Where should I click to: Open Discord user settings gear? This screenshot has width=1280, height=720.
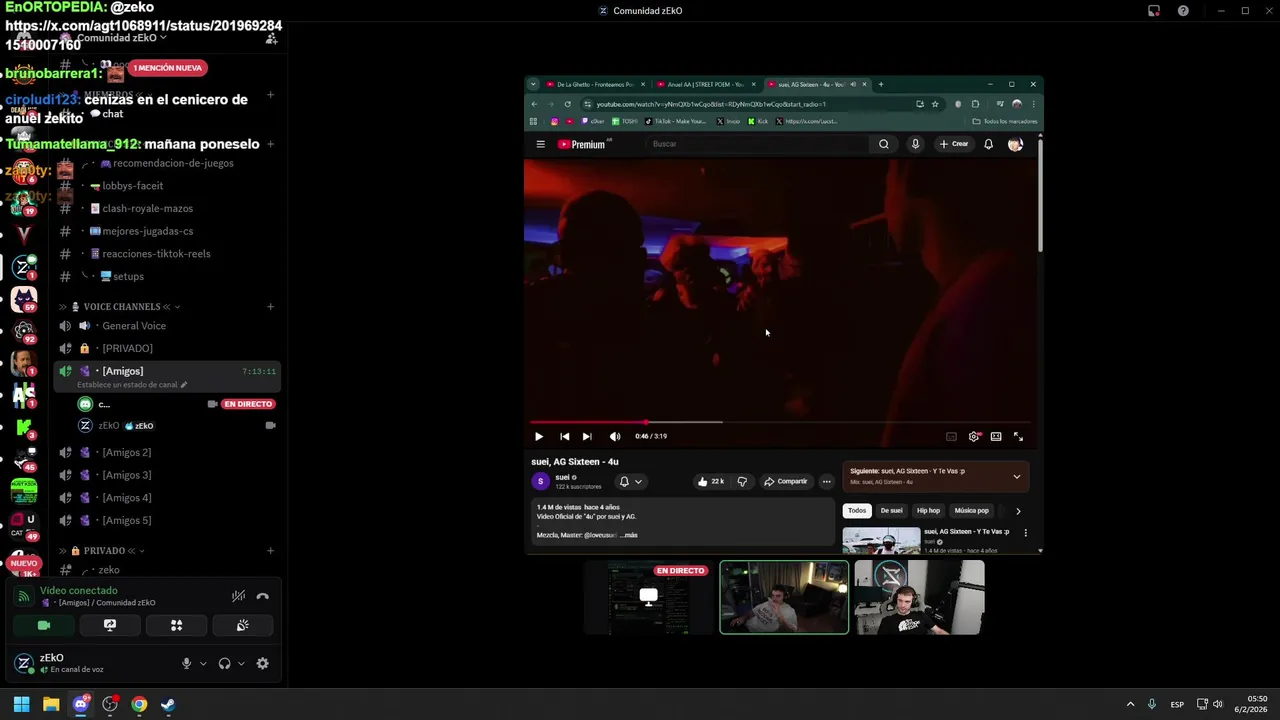click(x=262, y=663)
